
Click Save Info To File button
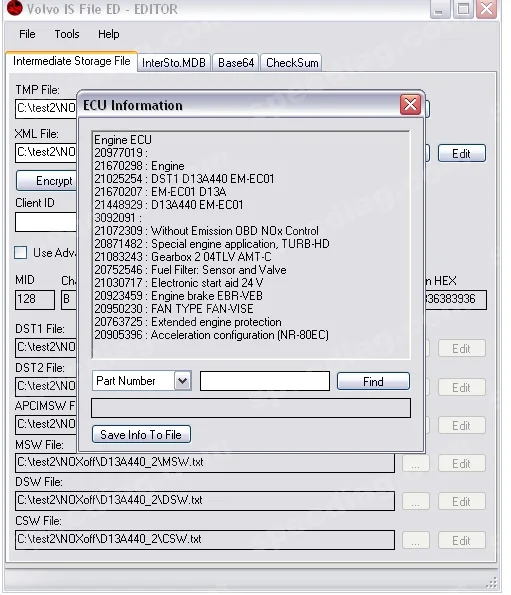click(x=141, y=434)
